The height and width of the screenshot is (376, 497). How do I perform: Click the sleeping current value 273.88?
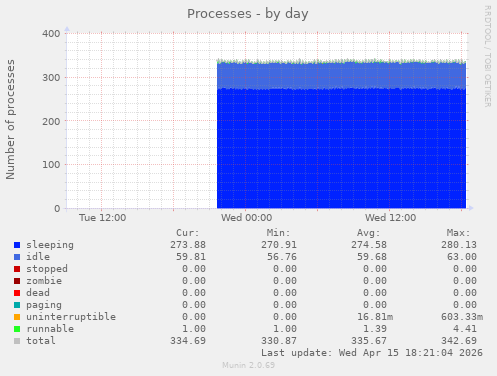pyautogui.click(x=188, y=245)
